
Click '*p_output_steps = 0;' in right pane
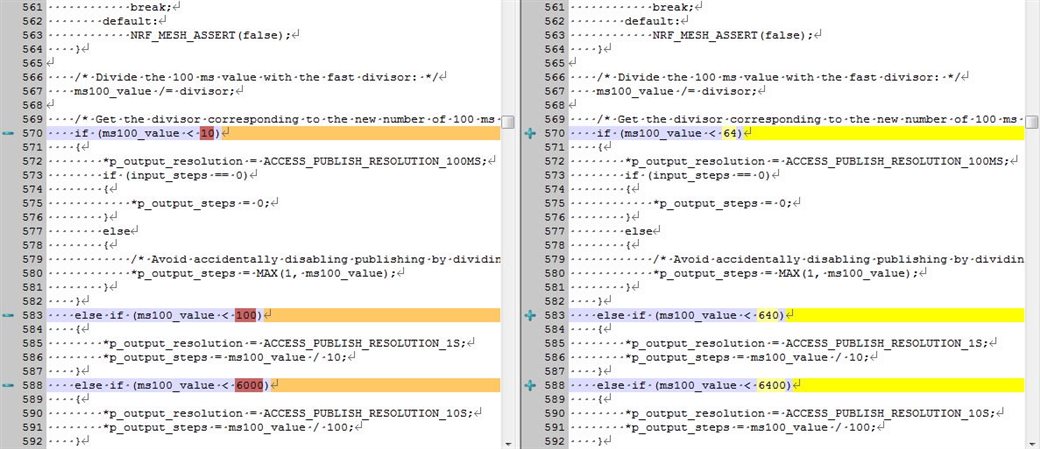click(x=722, y=203)
